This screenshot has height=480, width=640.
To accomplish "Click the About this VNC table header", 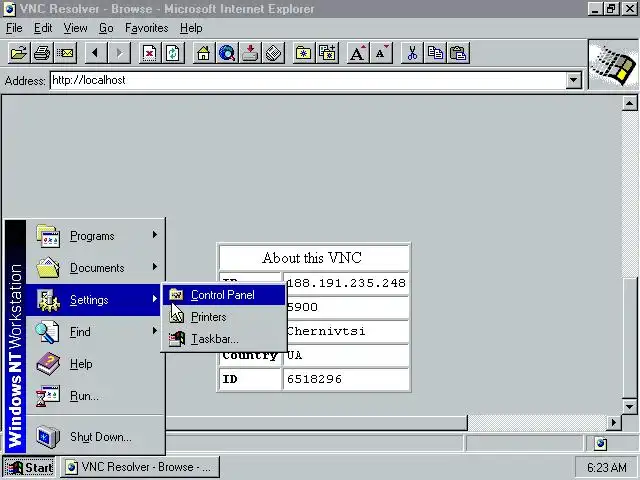I will pyautogui.click(x=313, y=258).
